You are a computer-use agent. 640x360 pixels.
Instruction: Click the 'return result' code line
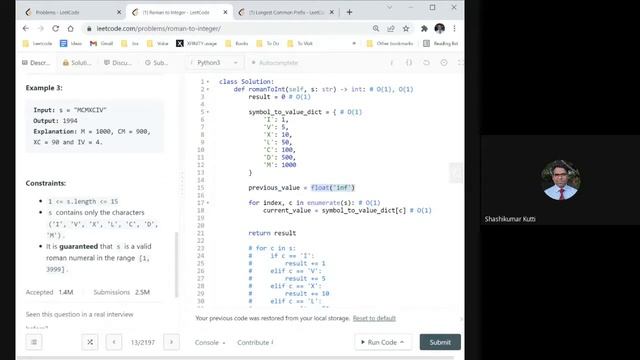pyautogui.click(x=272, y=233)
